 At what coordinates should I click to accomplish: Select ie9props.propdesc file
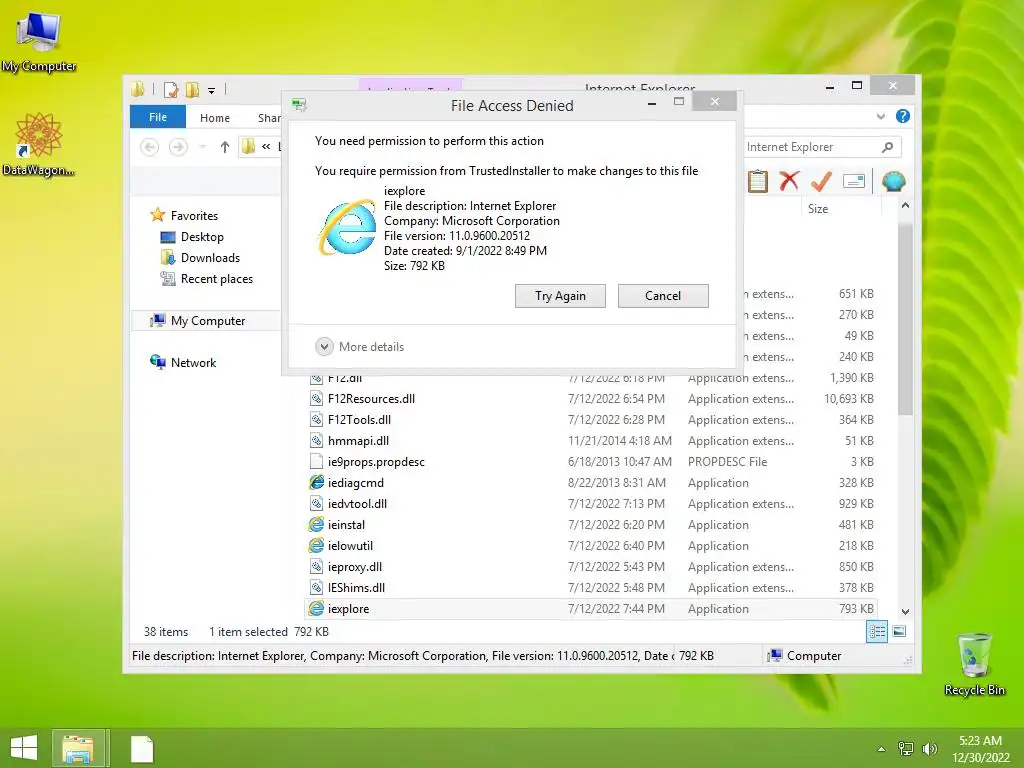376,462
